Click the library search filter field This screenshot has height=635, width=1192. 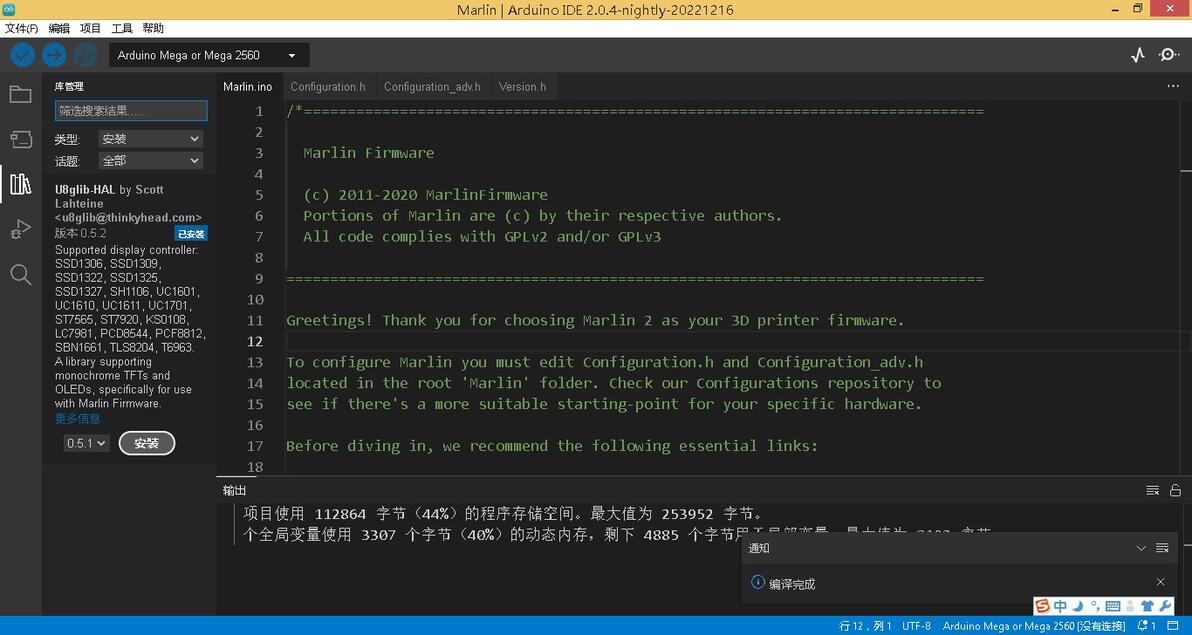(x=131, y=111)
